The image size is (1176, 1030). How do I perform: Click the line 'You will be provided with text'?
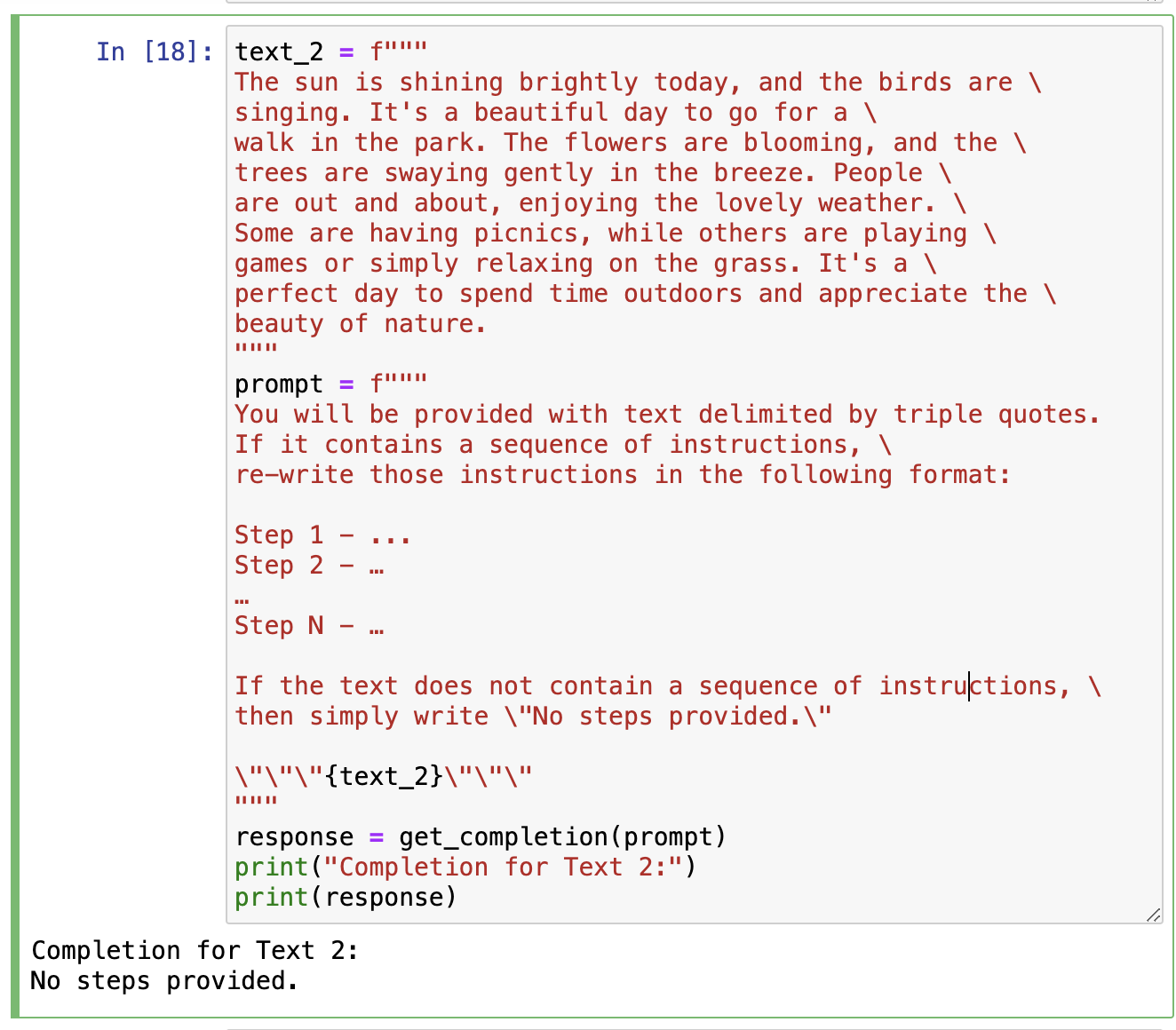[667, 414]
